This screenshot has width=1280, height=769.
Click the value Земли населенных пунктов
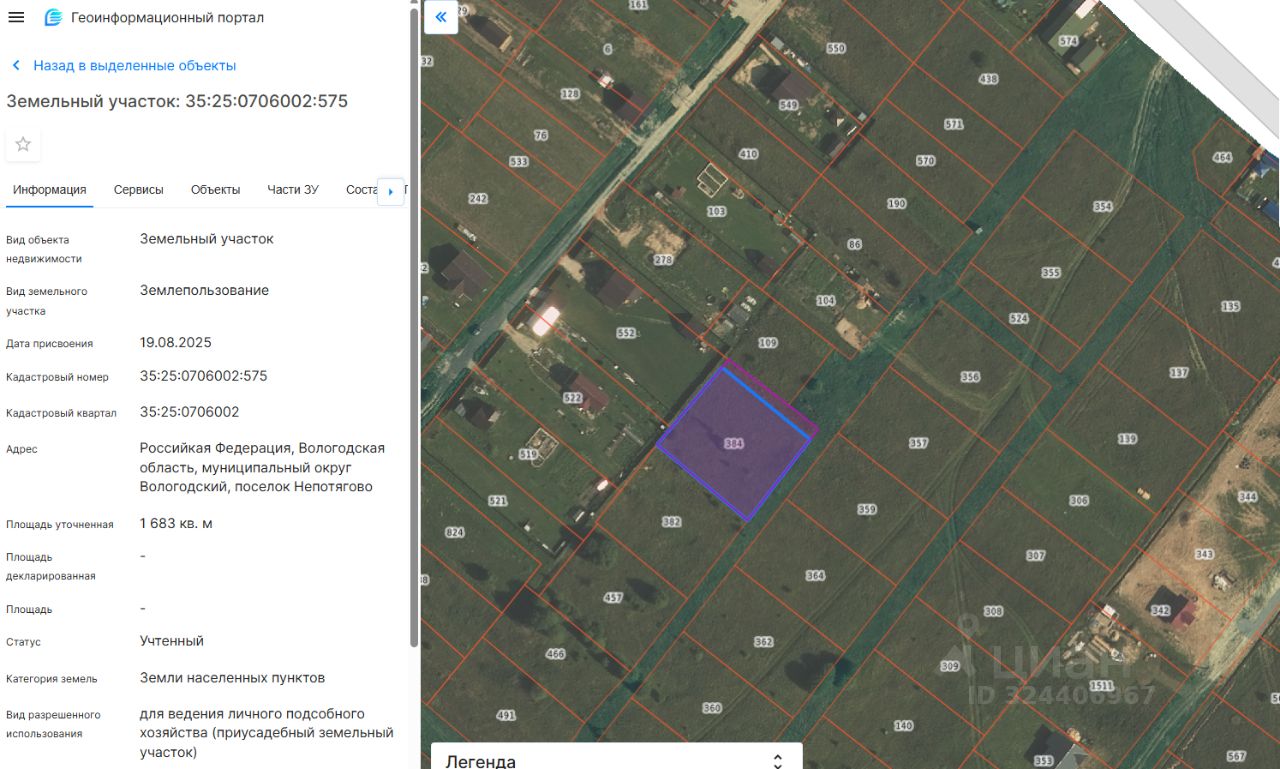(x=232, y=678)
